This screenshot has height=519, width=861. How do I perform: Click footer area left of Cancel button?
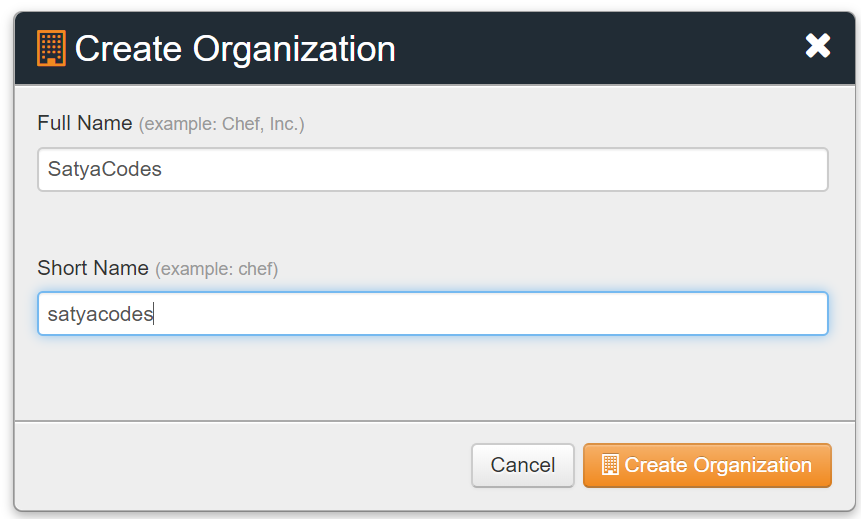pos(240,465)
